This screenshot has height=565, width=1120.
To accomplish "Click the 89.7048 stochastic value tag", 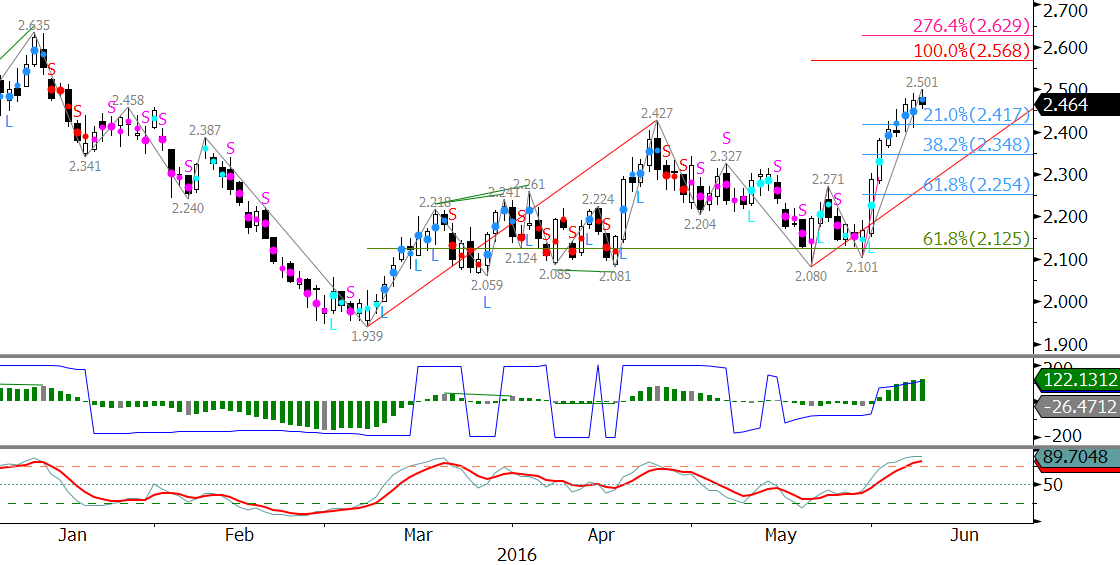I will 1077,457.
